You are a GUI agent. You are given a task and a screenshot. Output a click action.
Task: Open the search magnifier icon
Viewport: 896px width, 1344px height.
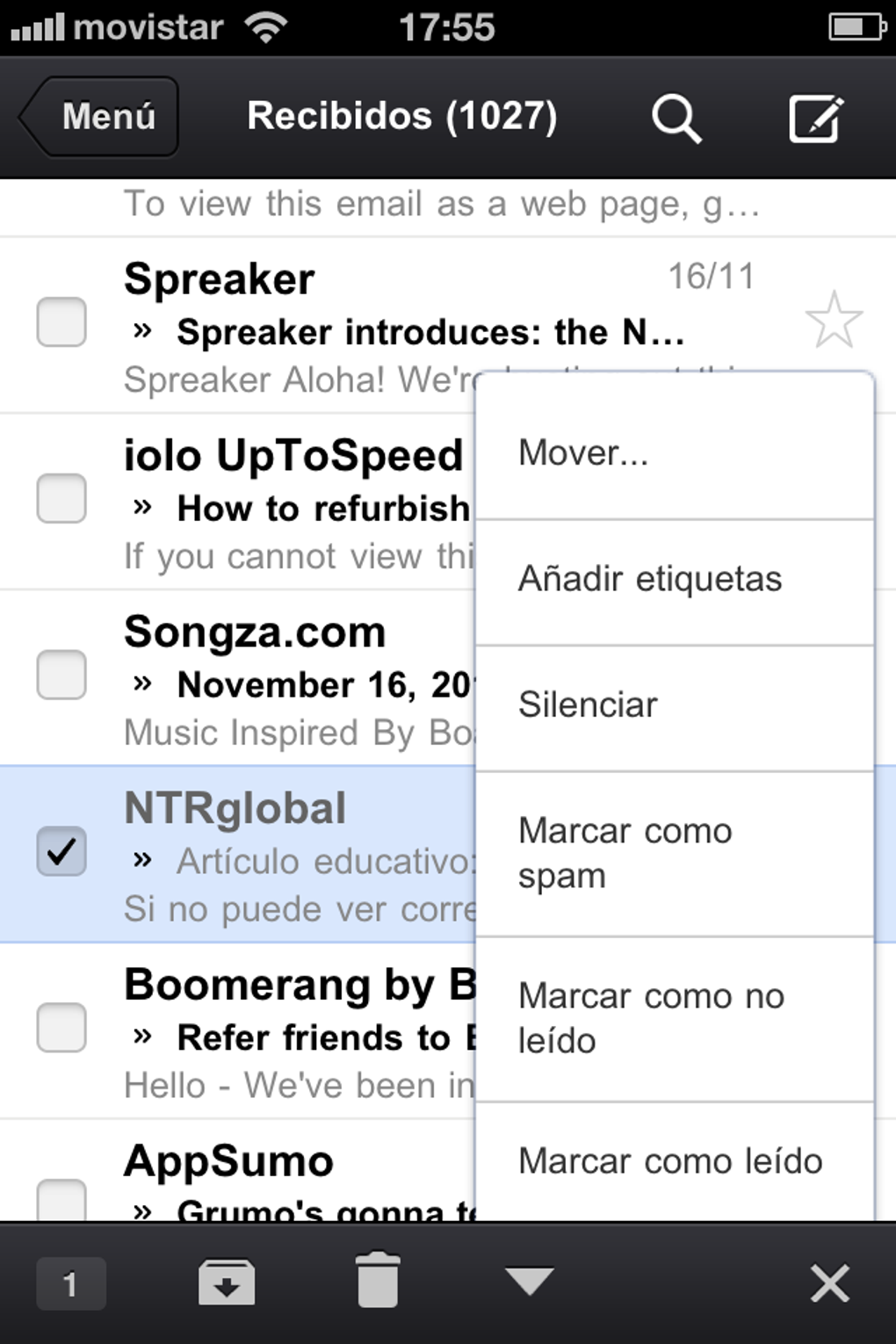[x=676, y=118]
